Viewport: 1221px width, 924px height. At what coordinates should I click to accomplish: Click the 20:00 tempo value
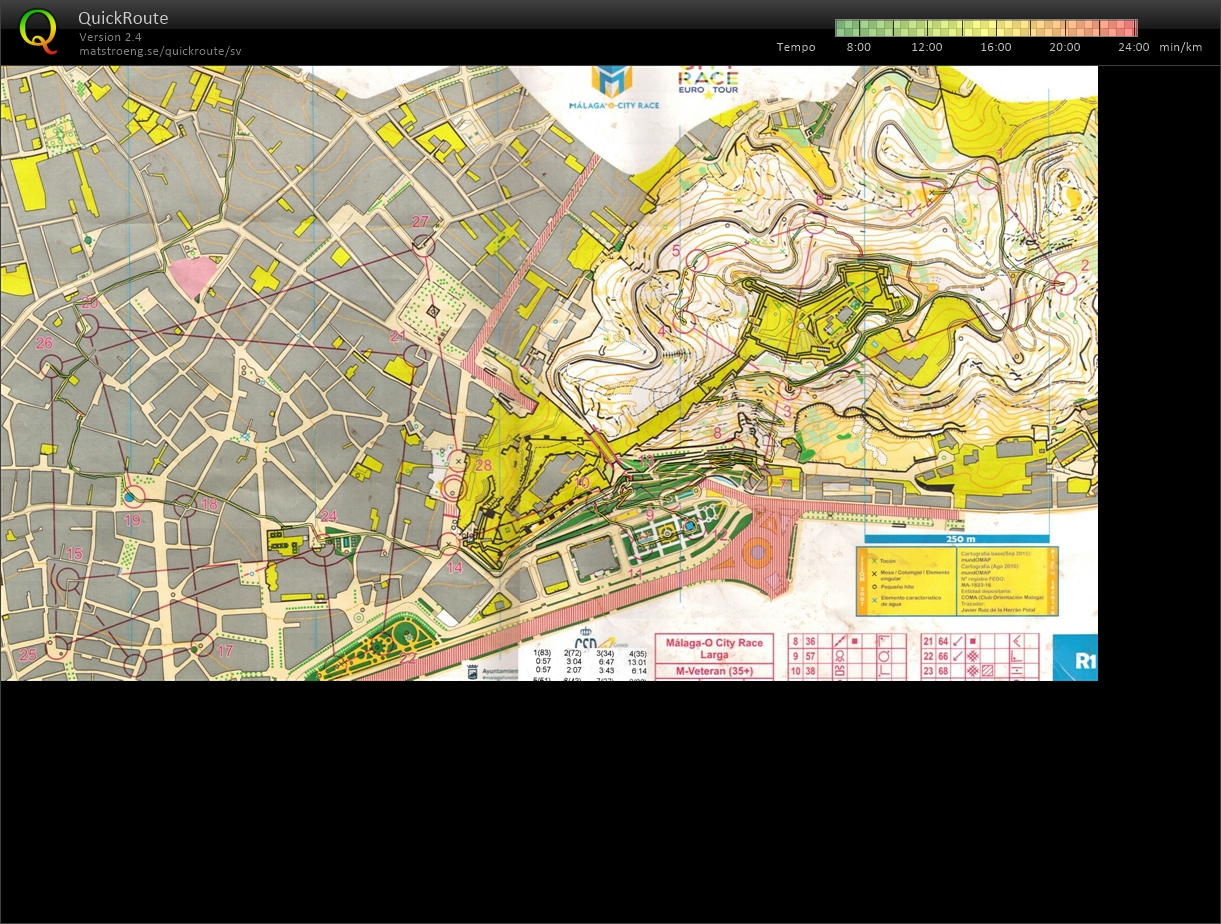point(1065,47)
